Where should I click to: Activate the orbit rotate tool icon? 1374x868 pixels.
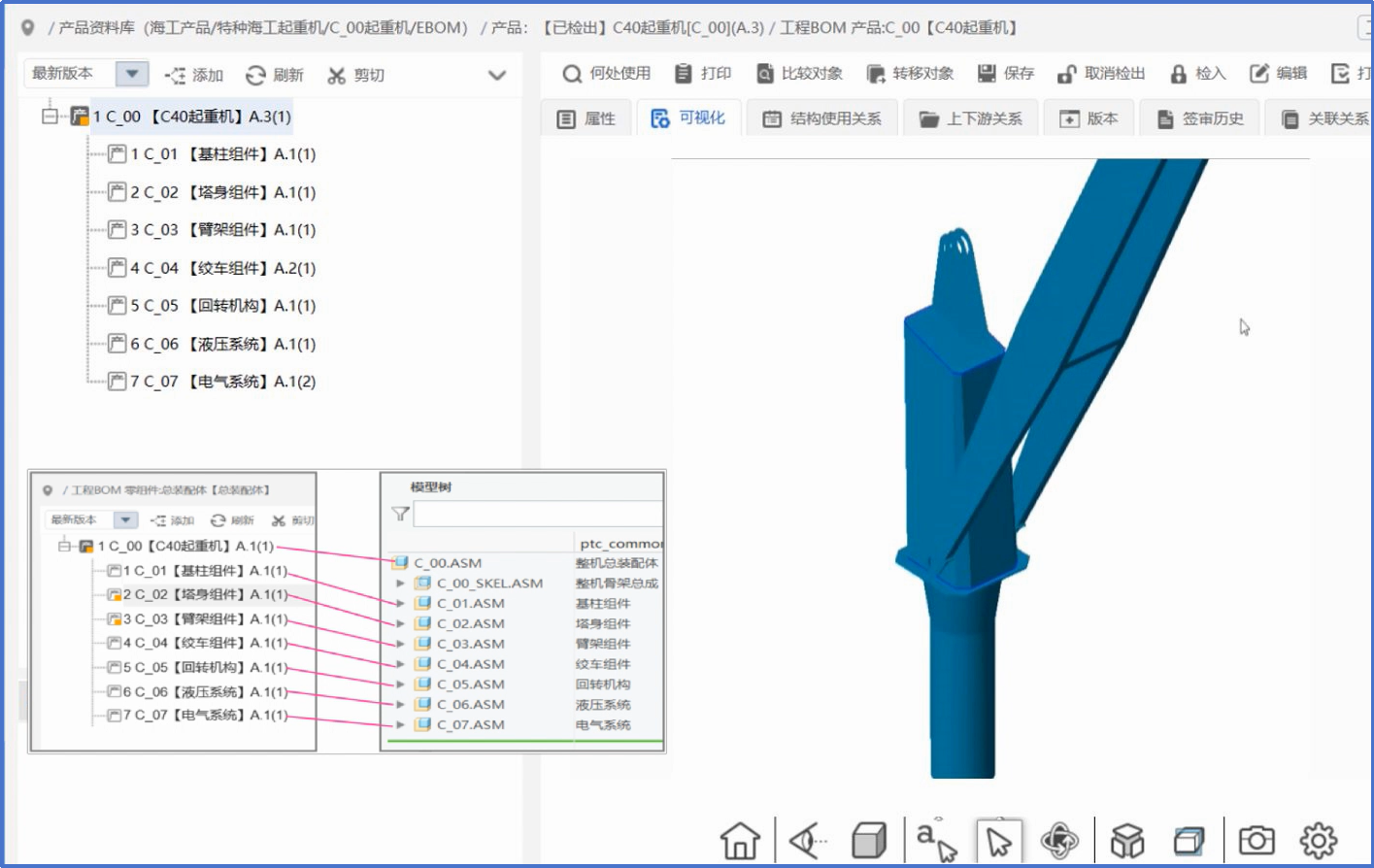tap(1059, 840)
